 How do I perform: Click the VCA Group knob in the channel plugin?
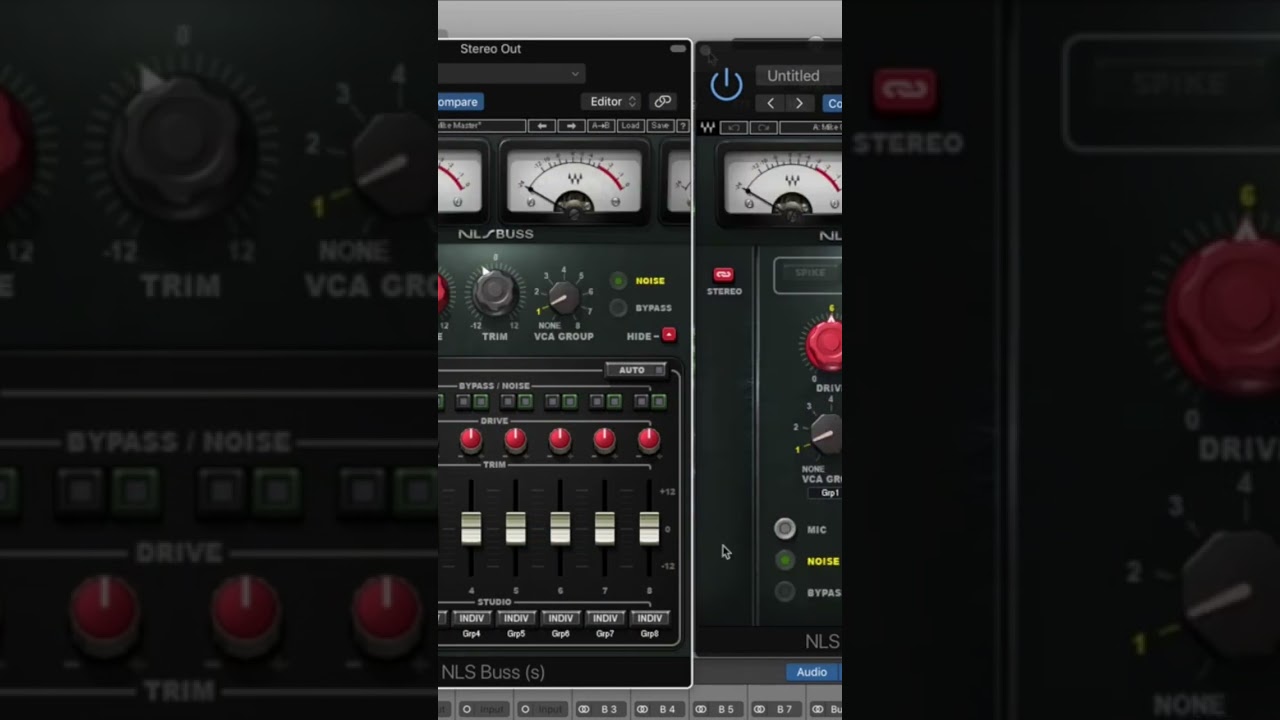(827, 434)
